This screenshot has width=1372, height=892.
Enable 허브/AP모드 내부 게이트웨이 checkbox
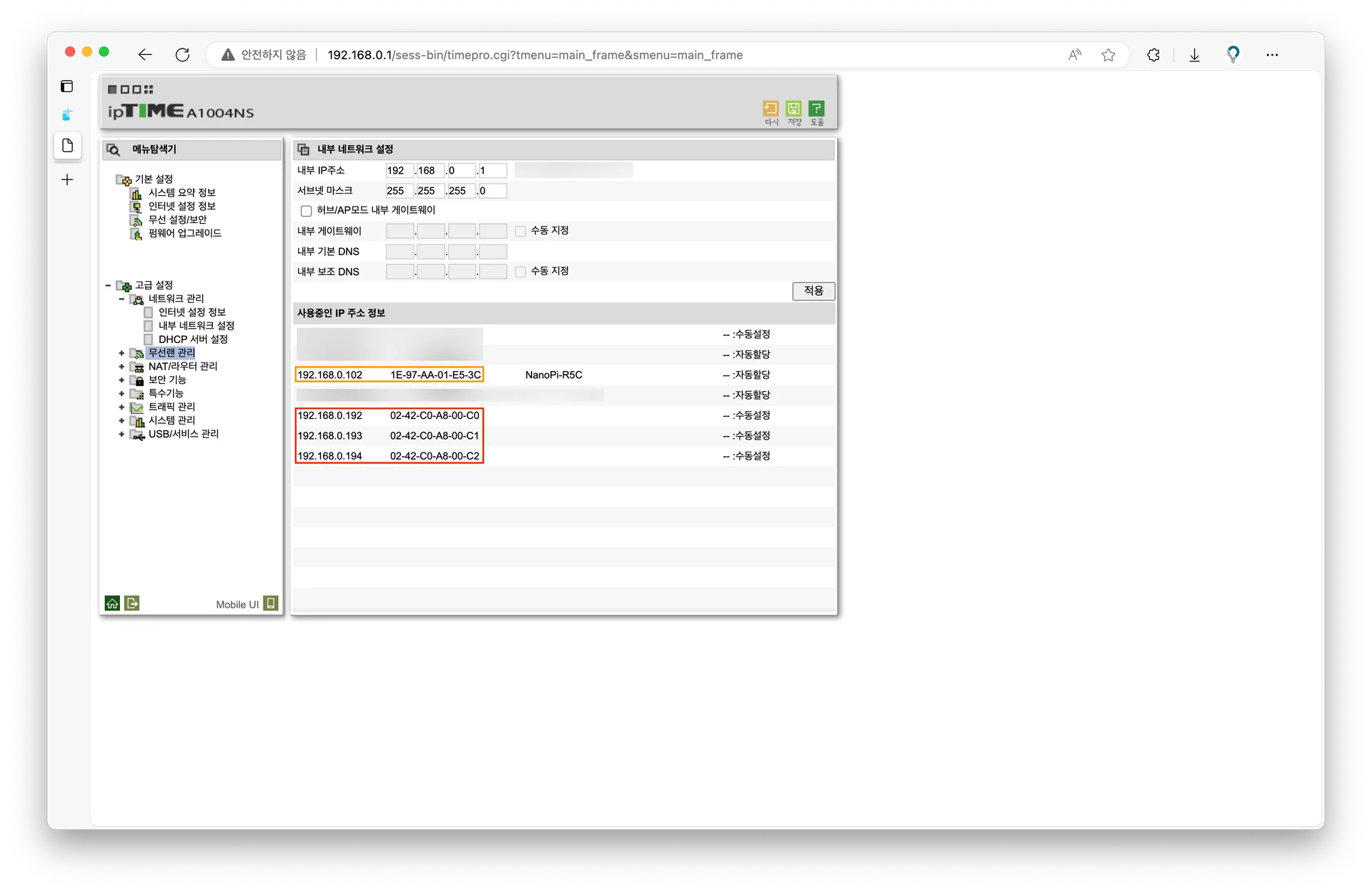pos(307,211)
